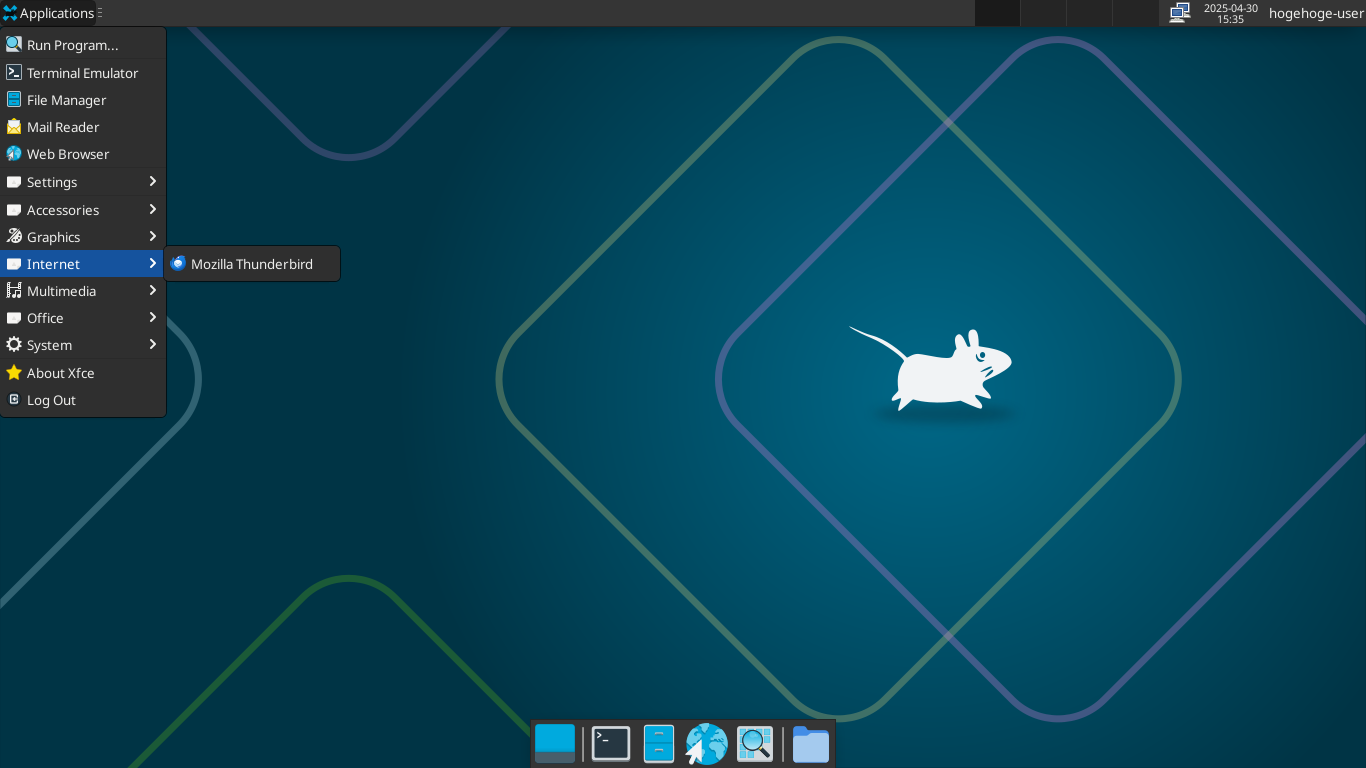1366x768 pixels.
Task: Open the home folder icon in the dock
Action: (811, 744)
